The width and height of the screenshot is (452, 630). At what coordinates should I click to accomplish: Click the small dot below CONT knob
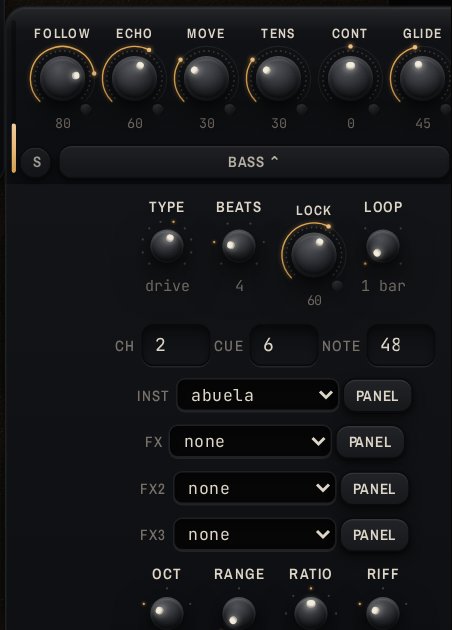tap(374, 109)
